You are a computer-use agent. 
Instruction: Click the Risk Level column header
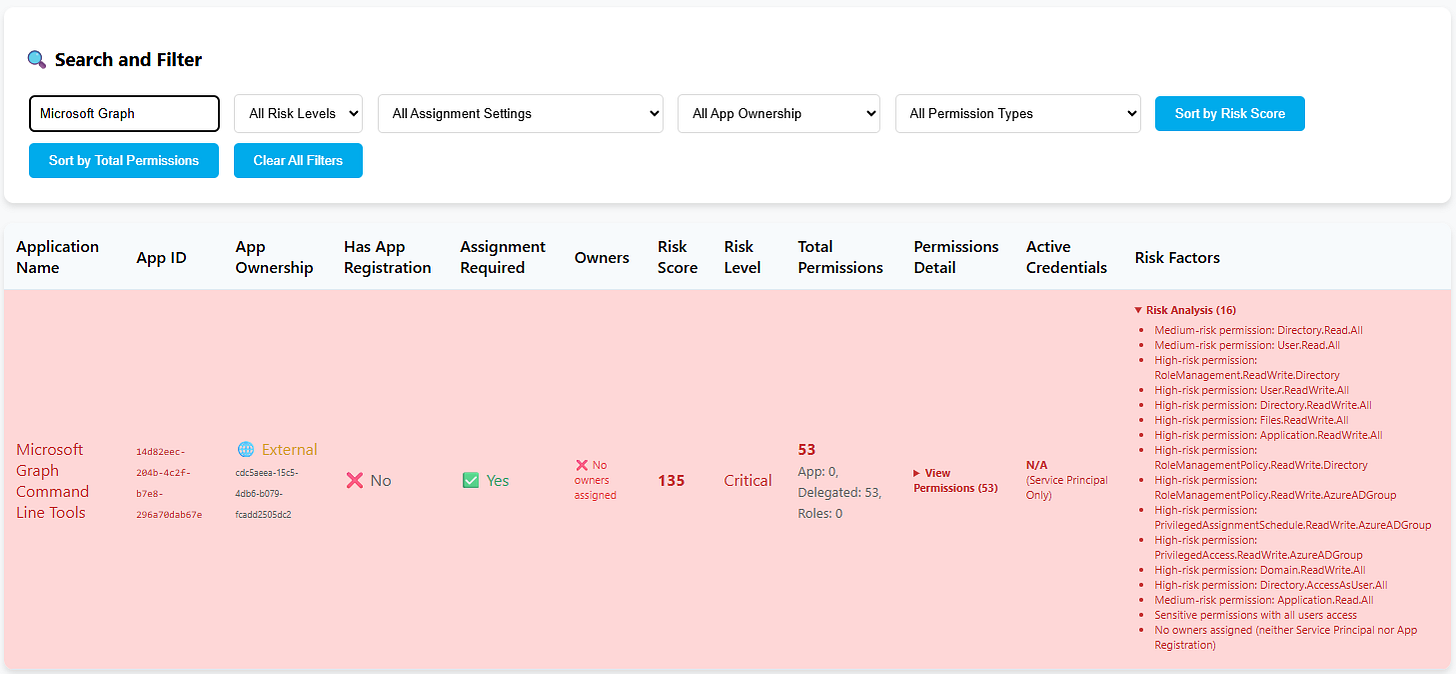pos(742,257)
